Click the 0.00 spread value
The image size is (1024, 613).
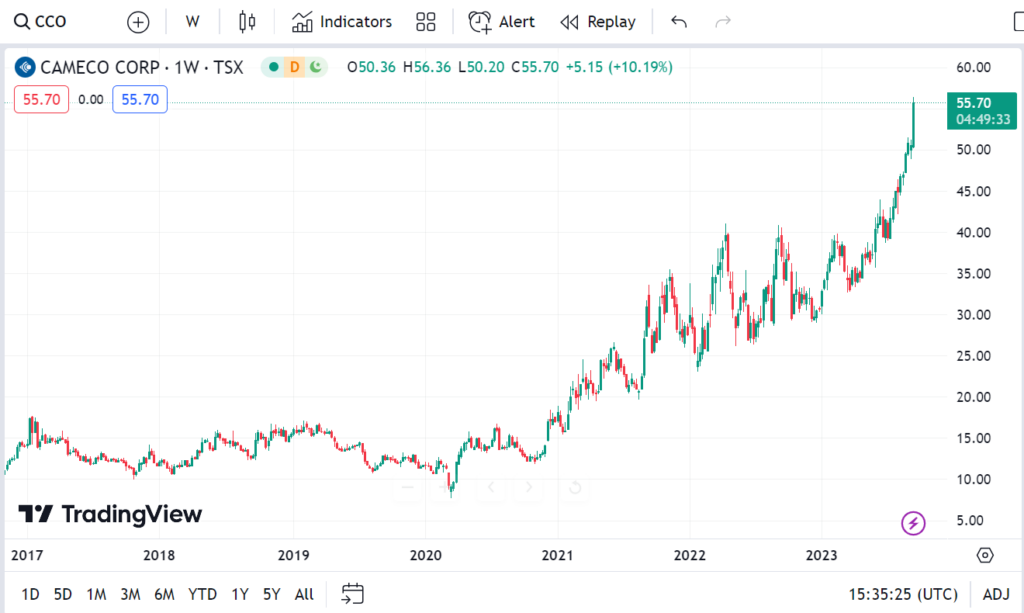91,99
